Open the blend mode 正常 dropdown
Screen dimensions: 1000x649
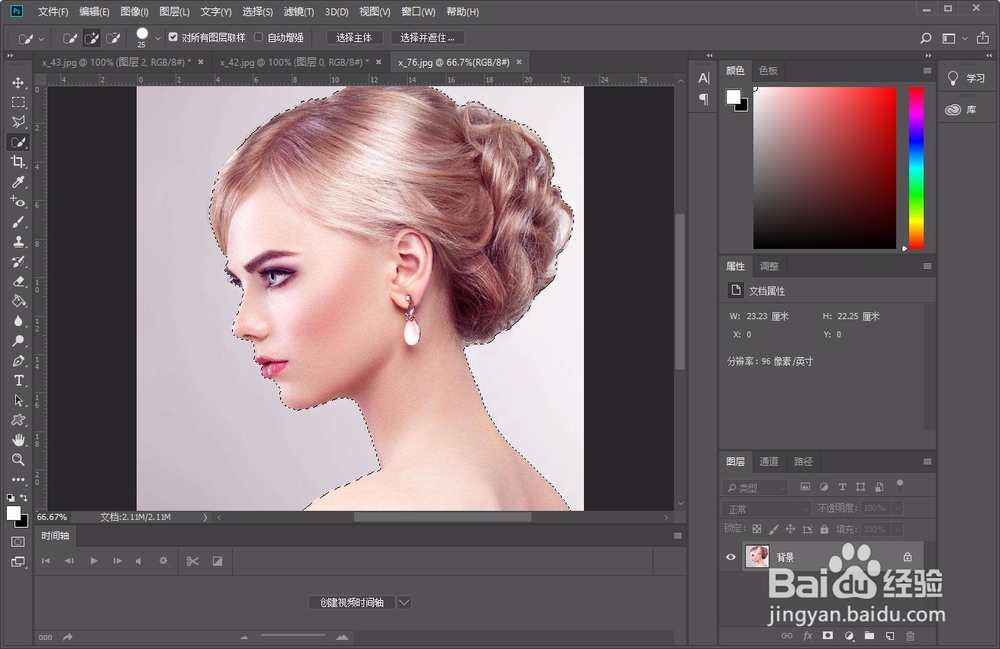(x=766, y=509)
